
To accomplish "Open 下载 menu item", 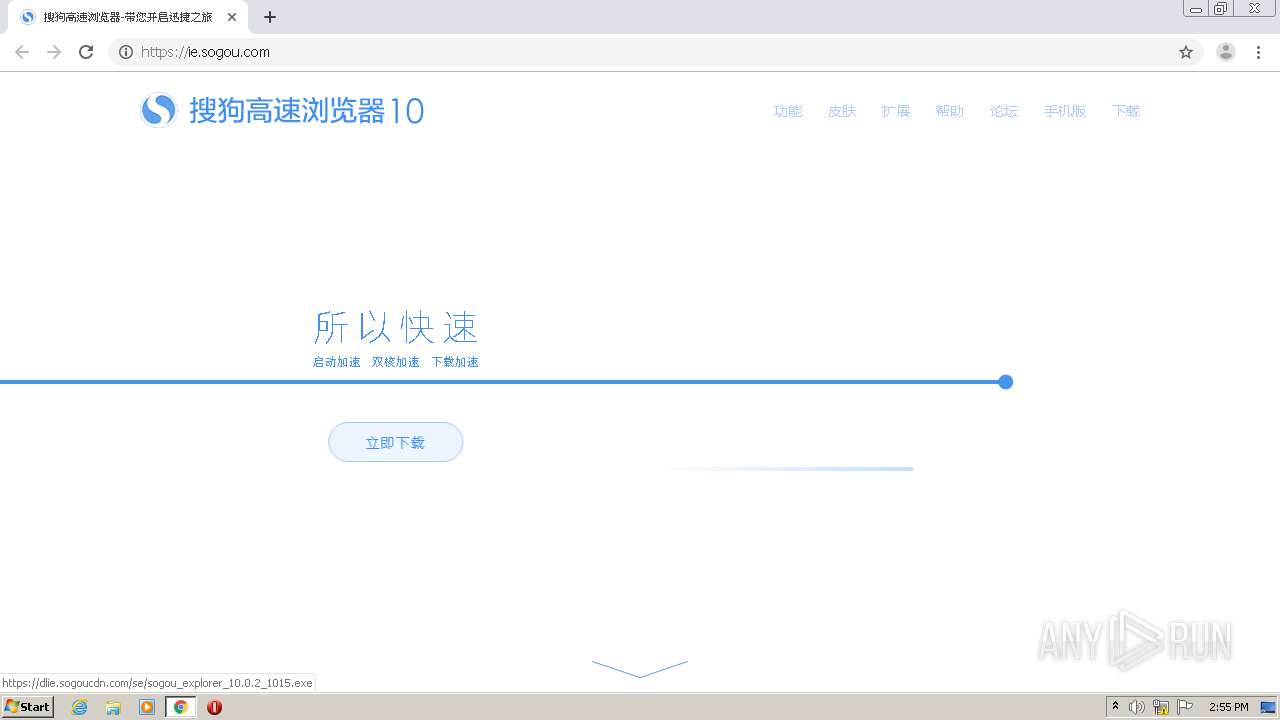I will click(1126, 111).
